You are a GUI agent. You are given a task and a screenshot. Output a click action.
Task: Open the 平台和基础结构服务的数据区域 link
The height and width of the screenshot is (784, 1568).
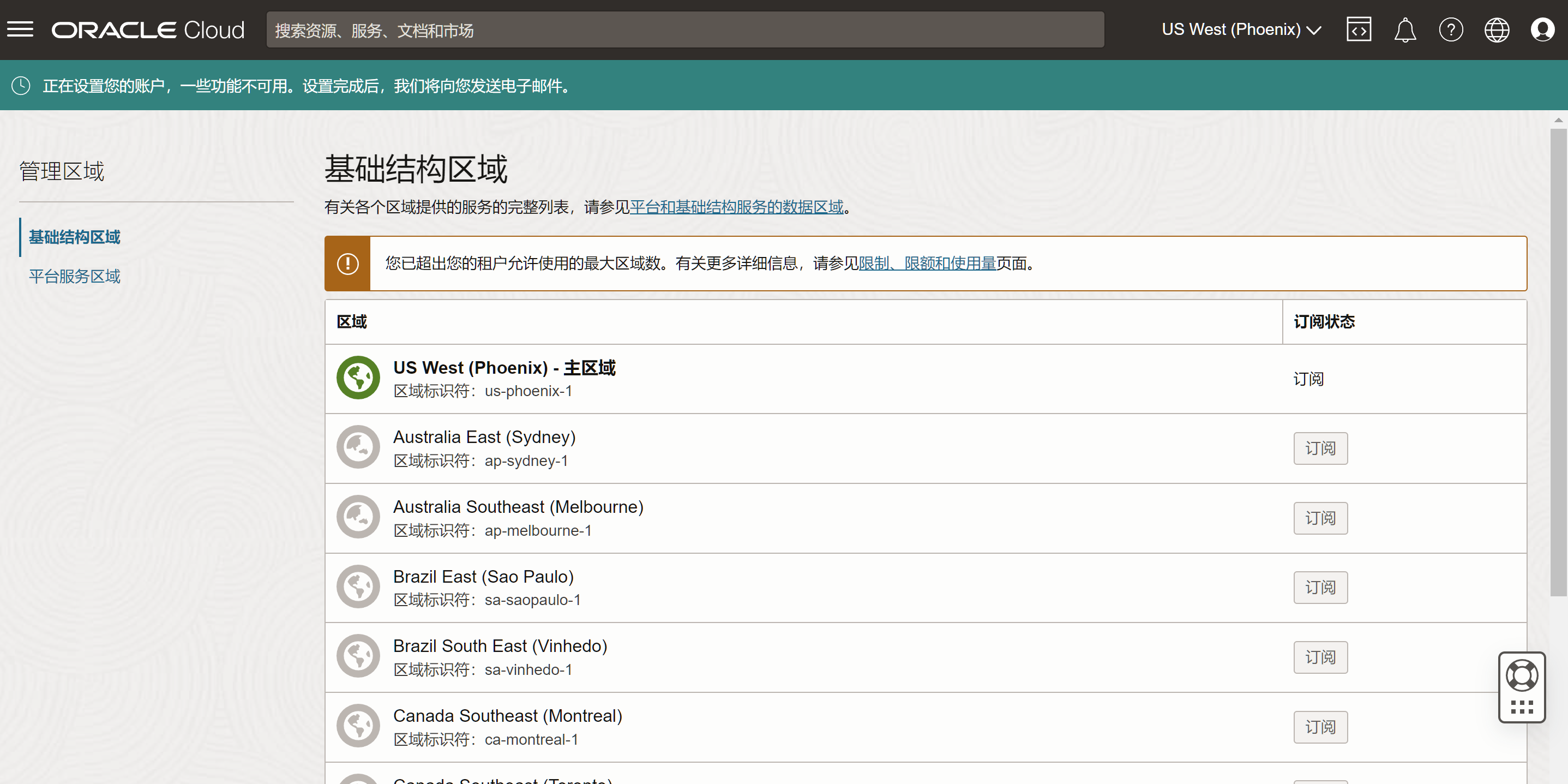(x=736, y=207)
